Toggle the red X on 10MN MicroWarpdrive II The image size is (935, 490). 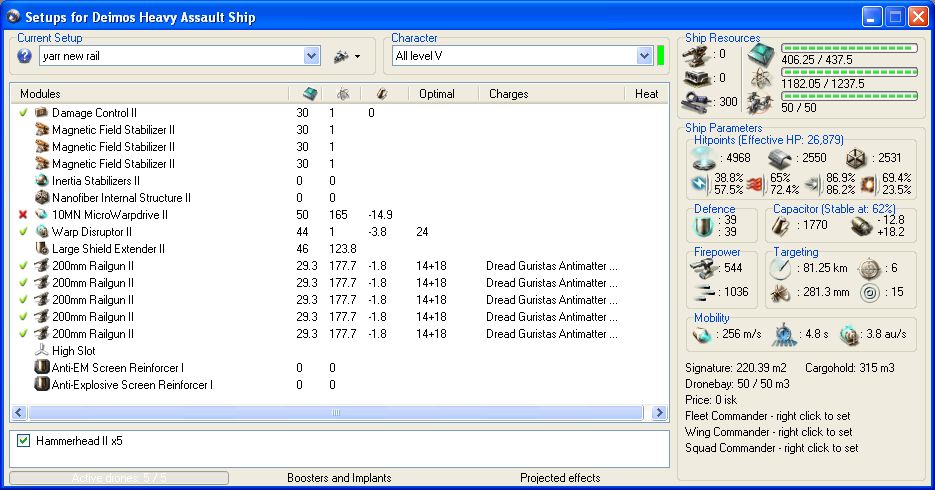click(23, 215)
